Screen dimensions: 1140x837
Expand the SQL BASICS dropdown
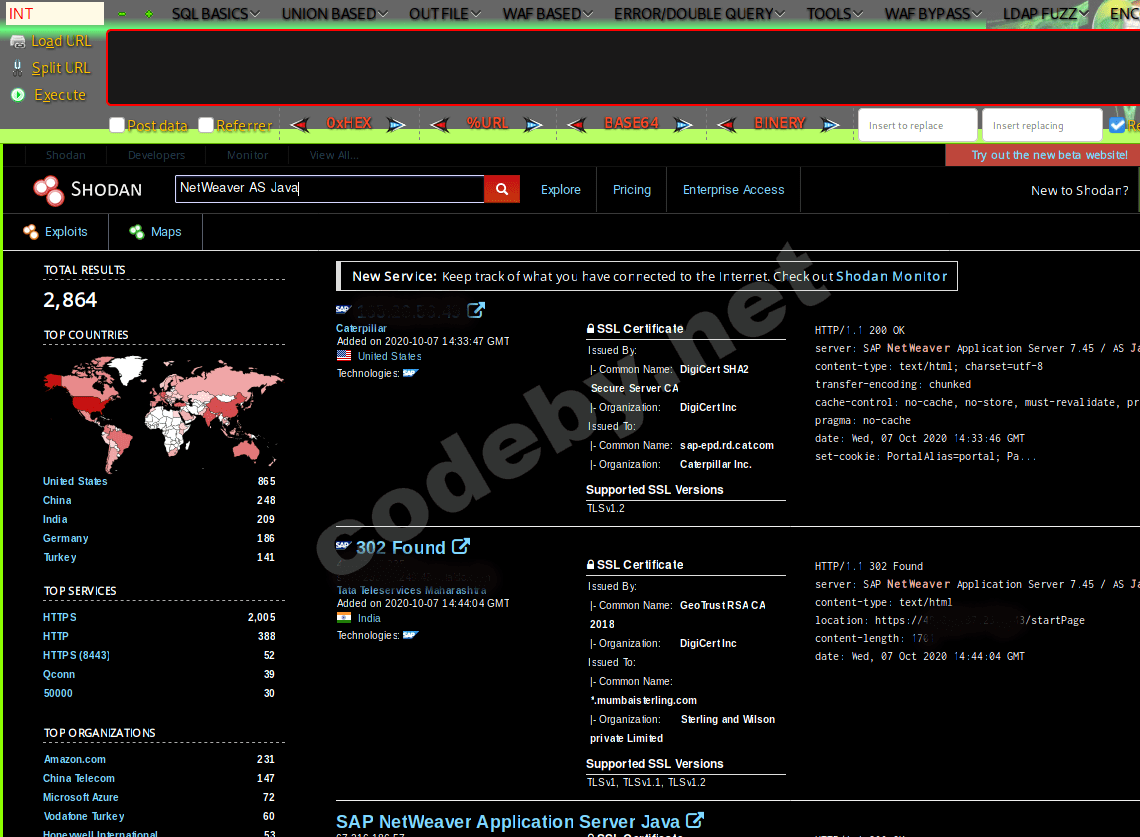point(216,14)
